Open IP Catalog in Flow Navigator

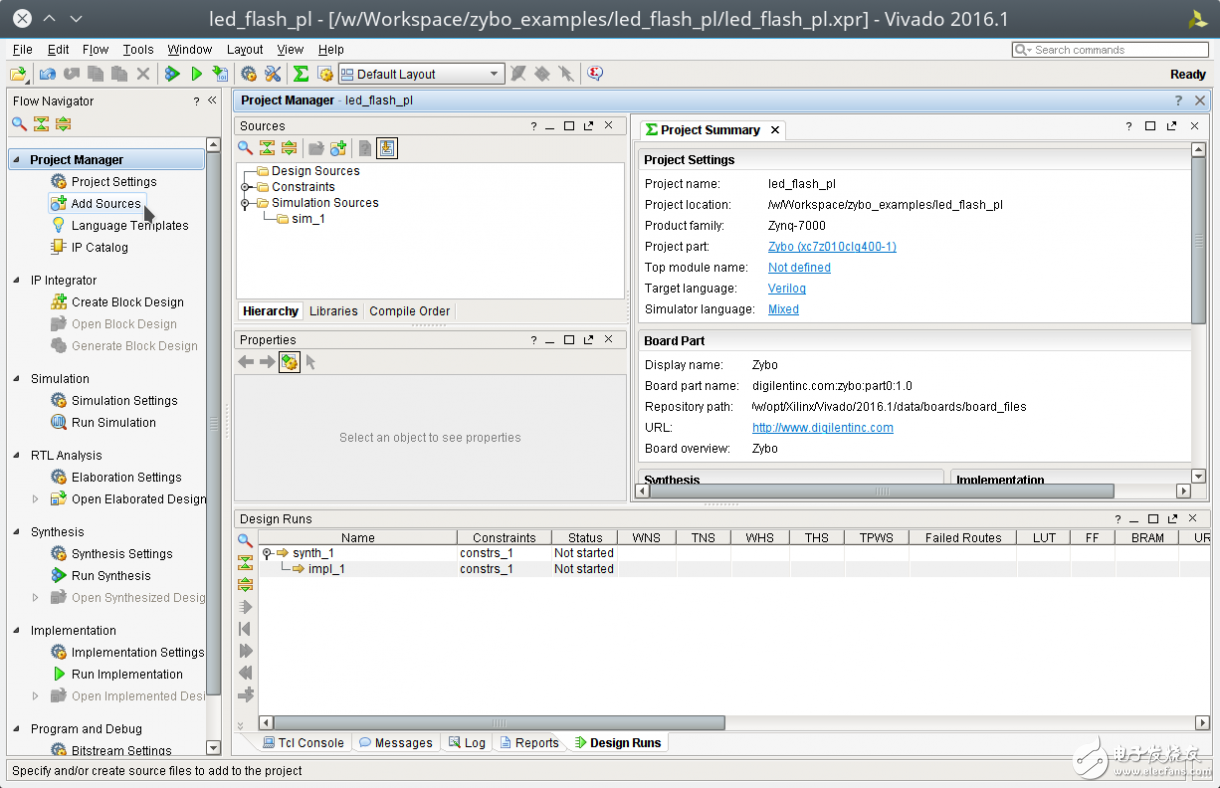[99, 247]
